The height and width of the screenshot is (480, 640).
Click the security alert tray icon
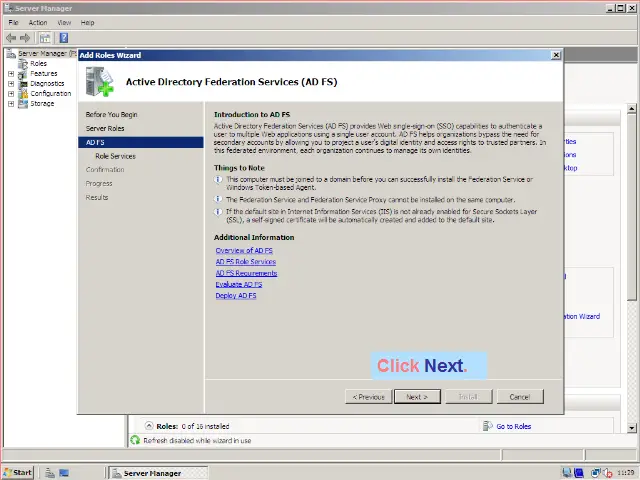click(x=608, y=473)
